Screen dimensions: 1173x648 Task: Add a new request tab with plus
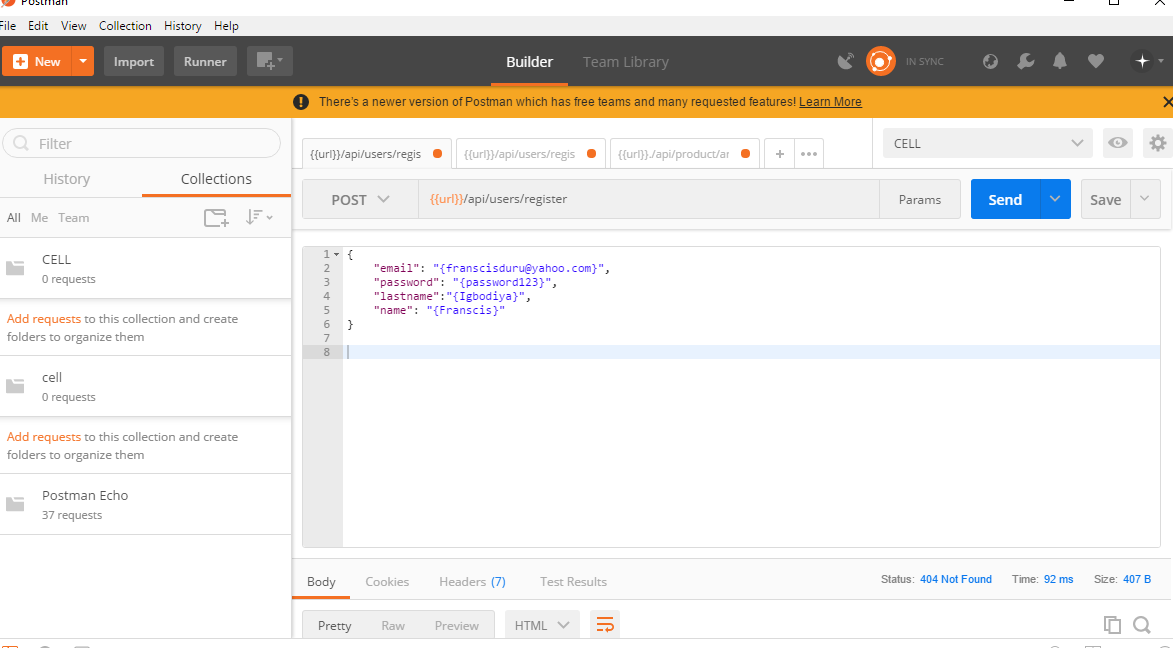point(780,153)
